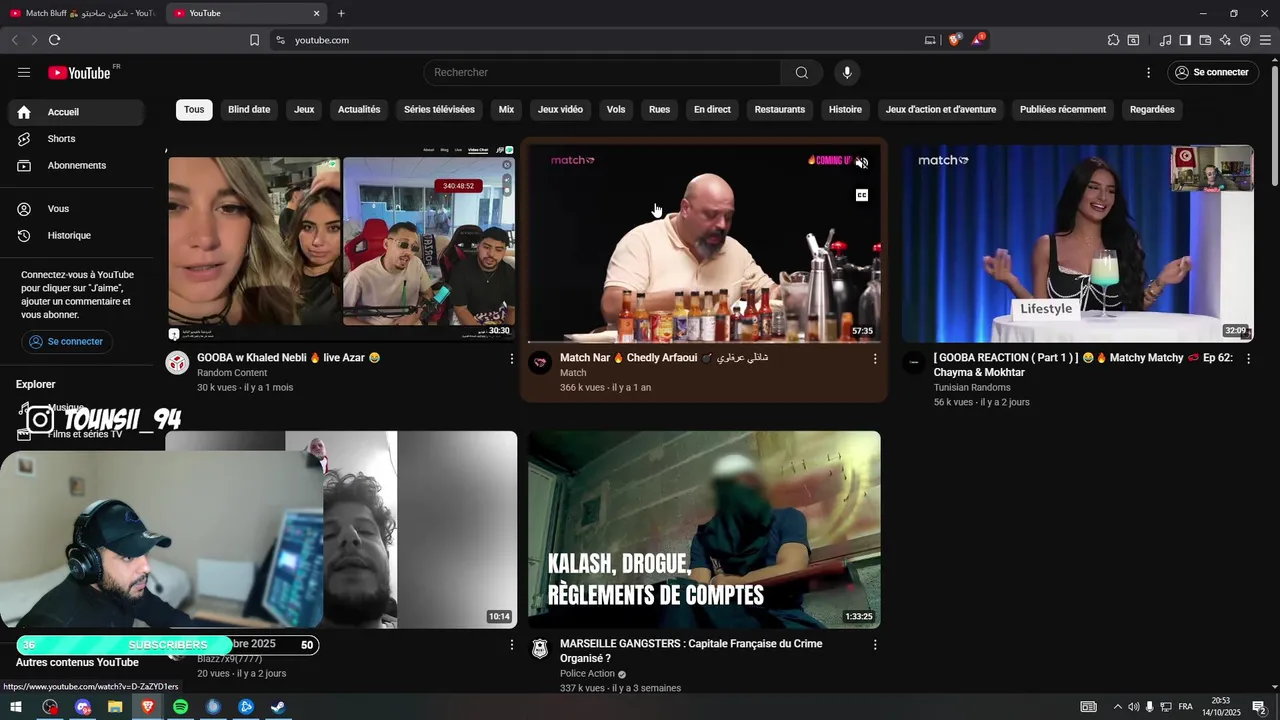The image size is (1280, 720).
Task: Select the Restaurants filter chip
Action: pyautogui.click(x=780, y=109)
